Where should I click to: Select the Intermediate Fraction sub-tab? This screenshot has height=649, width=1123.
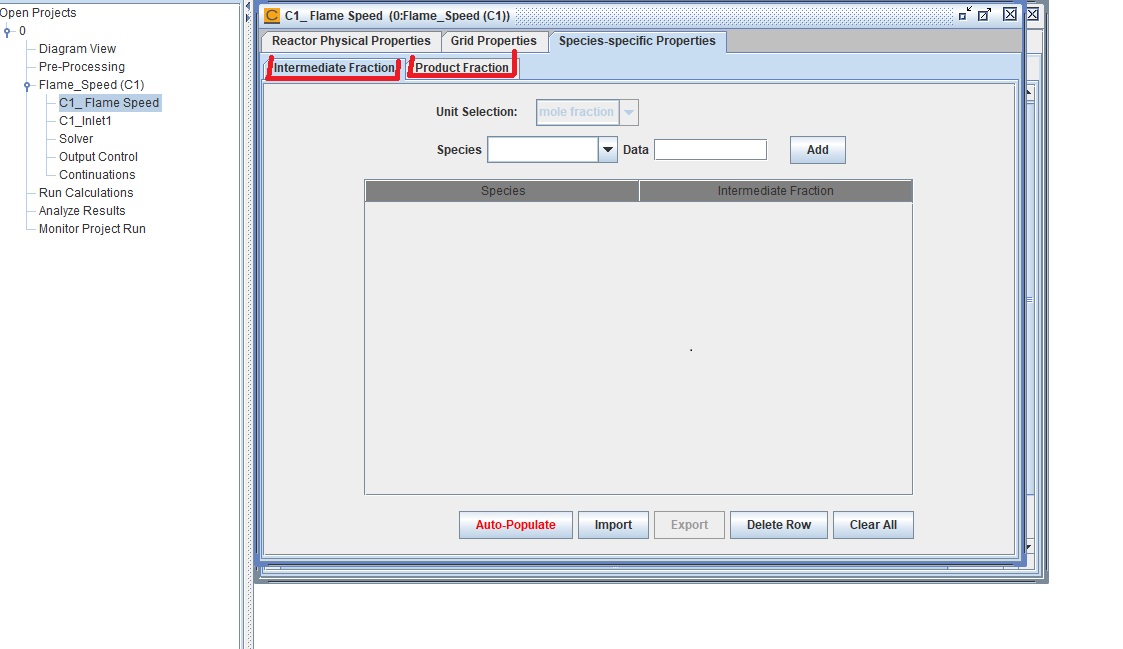pyautogui.click(x=334, y=68)
